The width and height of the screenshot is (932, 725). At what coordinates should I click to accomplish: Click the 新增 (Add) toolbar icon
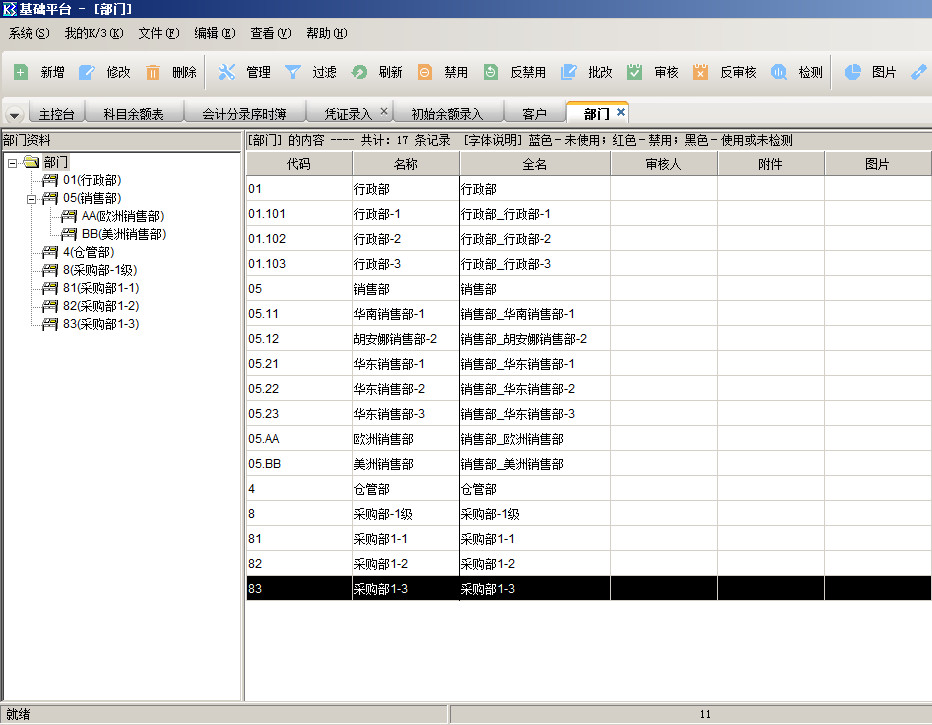pyautogui.click(x=21, y=72)
